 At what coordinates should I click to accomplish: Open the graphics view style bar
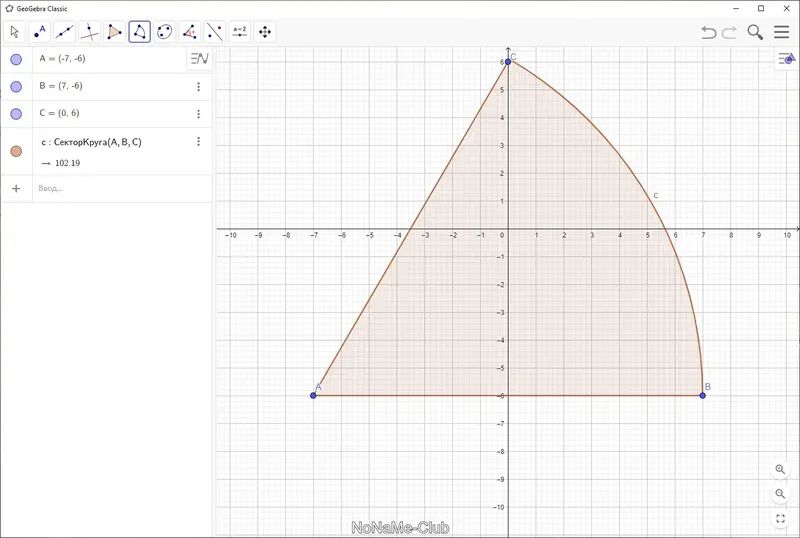coord(787,59)
